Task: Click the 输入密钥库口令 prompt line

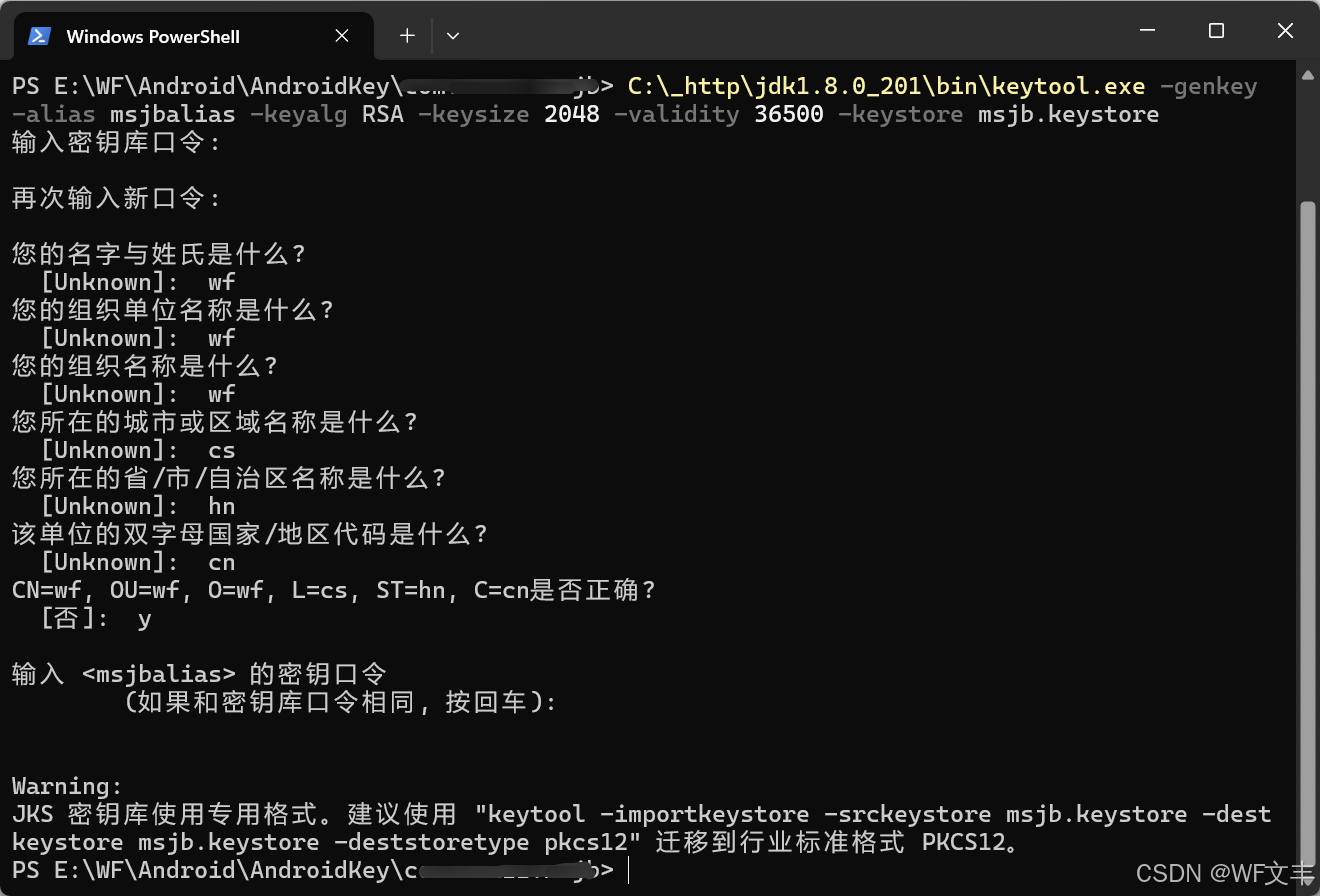Action: tap(116, 142)
